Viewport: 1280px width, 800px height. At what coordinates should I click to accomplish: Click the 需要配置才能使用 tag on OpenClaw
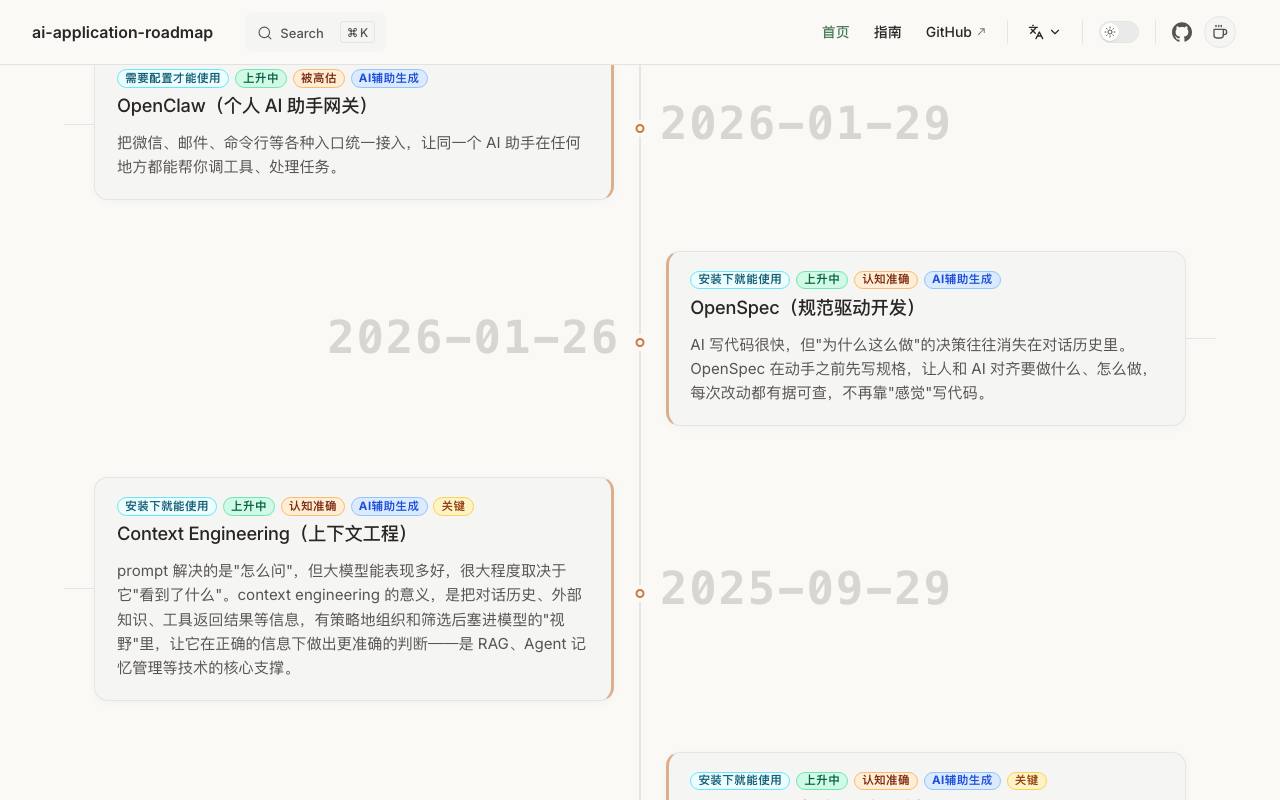pyautogui.click(x=173, y=78)
